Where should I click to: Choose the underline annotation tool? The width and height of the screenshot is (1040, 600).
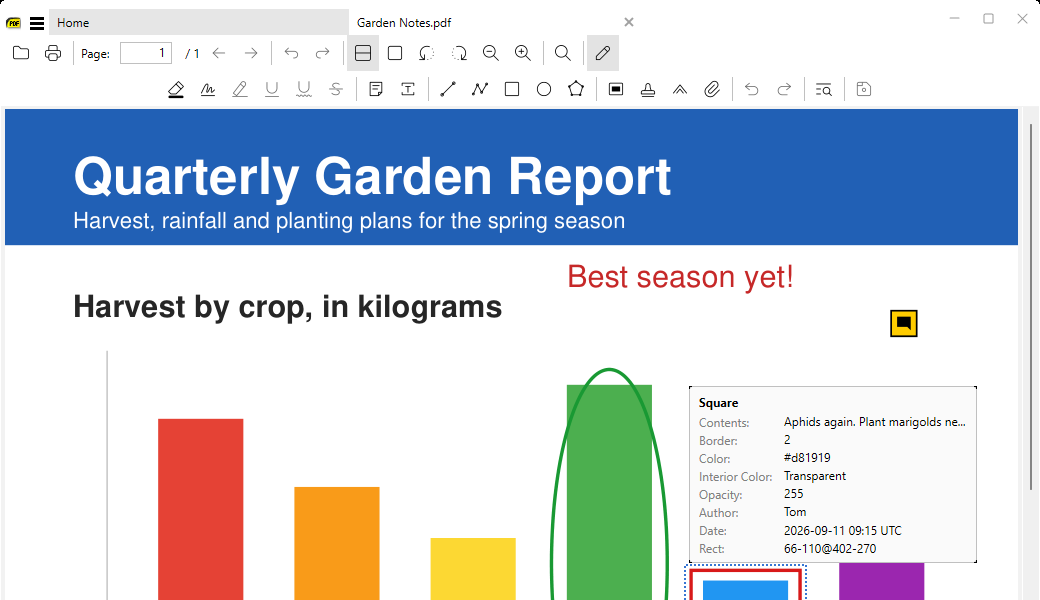pos(272,90)
